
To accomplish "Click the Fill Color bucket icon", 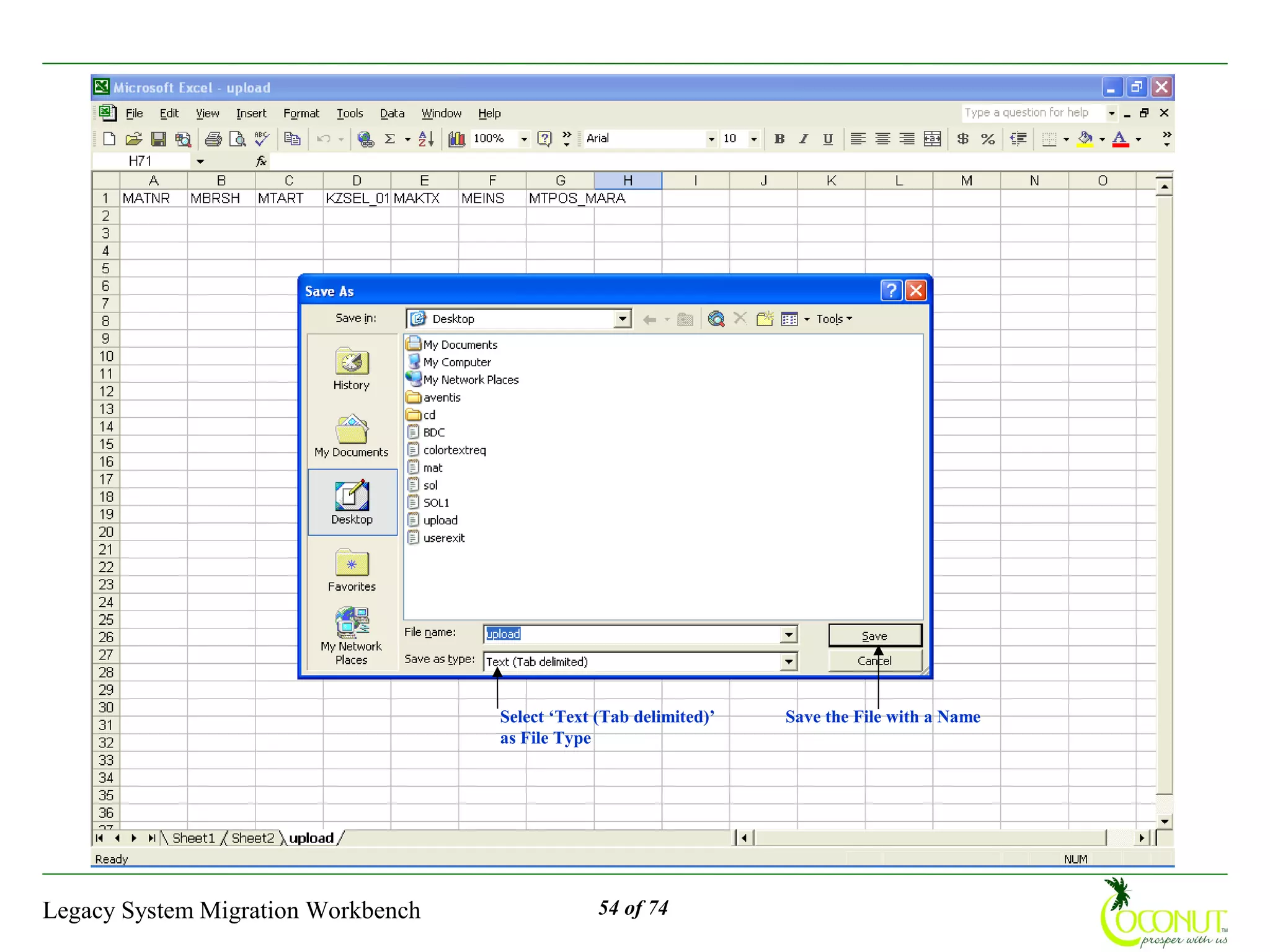I will [1085, 139].
